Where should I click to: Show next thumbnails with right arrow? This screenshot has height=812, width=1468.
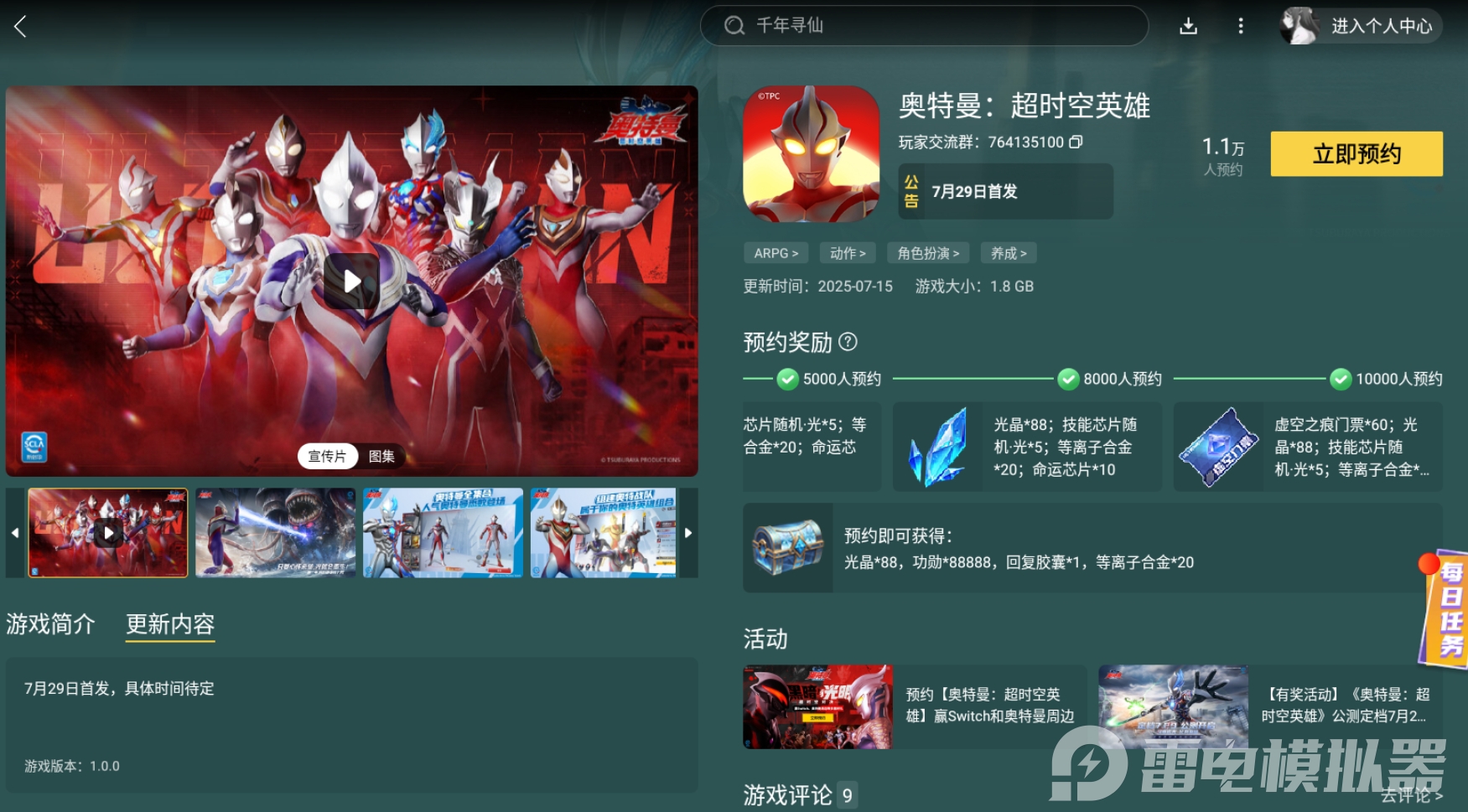(688, 533)
